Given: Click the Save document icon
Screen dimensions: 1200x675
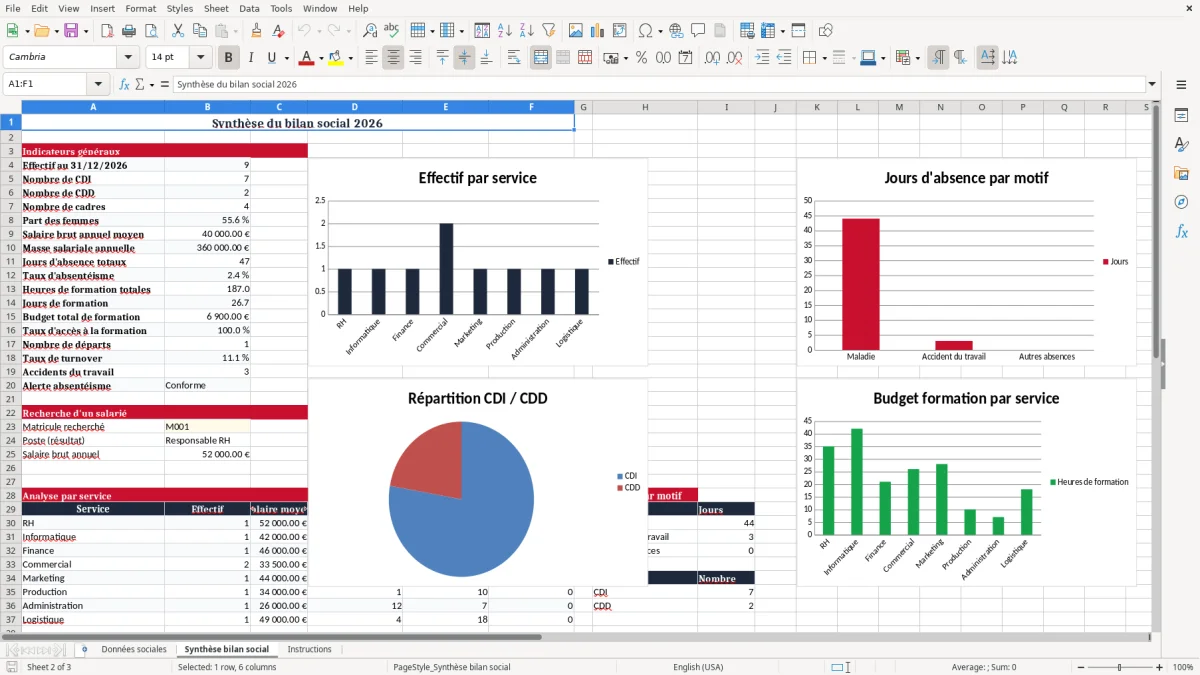Looking at the screenshot, I should (x=71, y=31).
